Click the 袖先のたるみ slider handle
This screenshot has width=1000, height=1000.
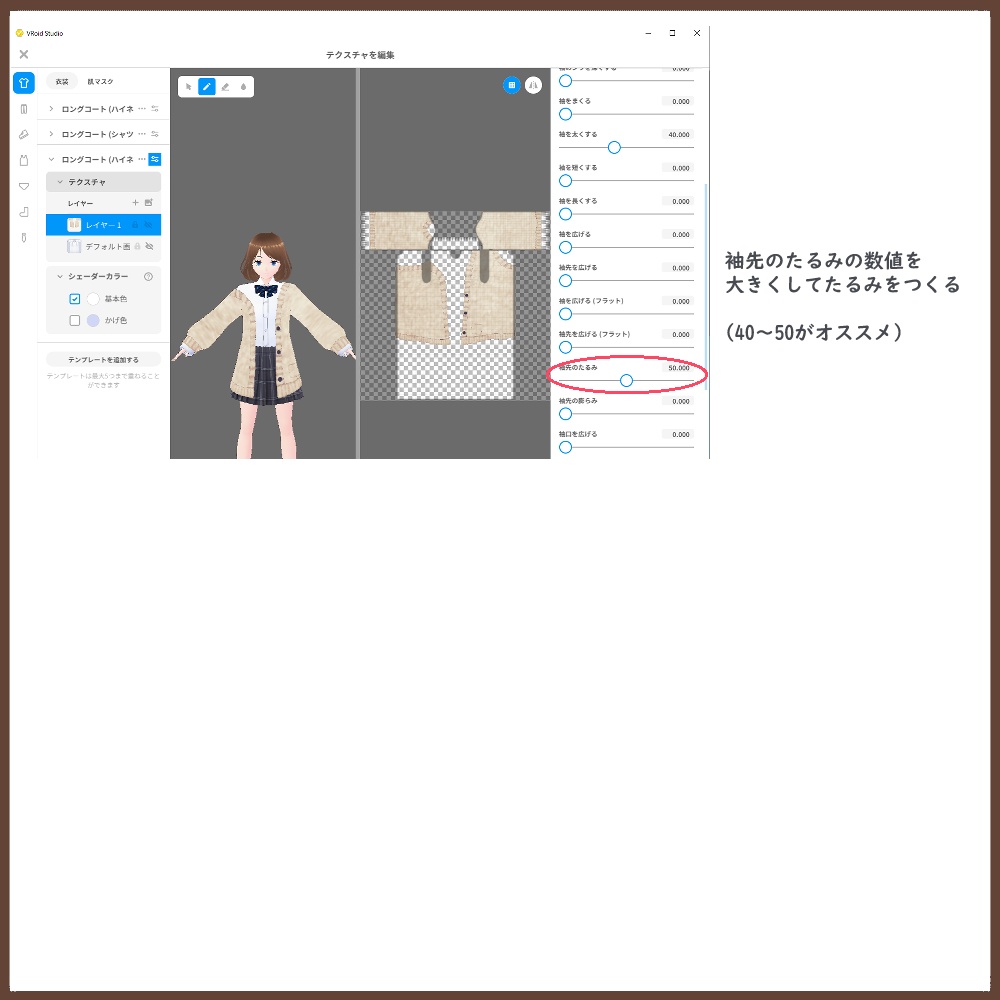tap(626, 381)
